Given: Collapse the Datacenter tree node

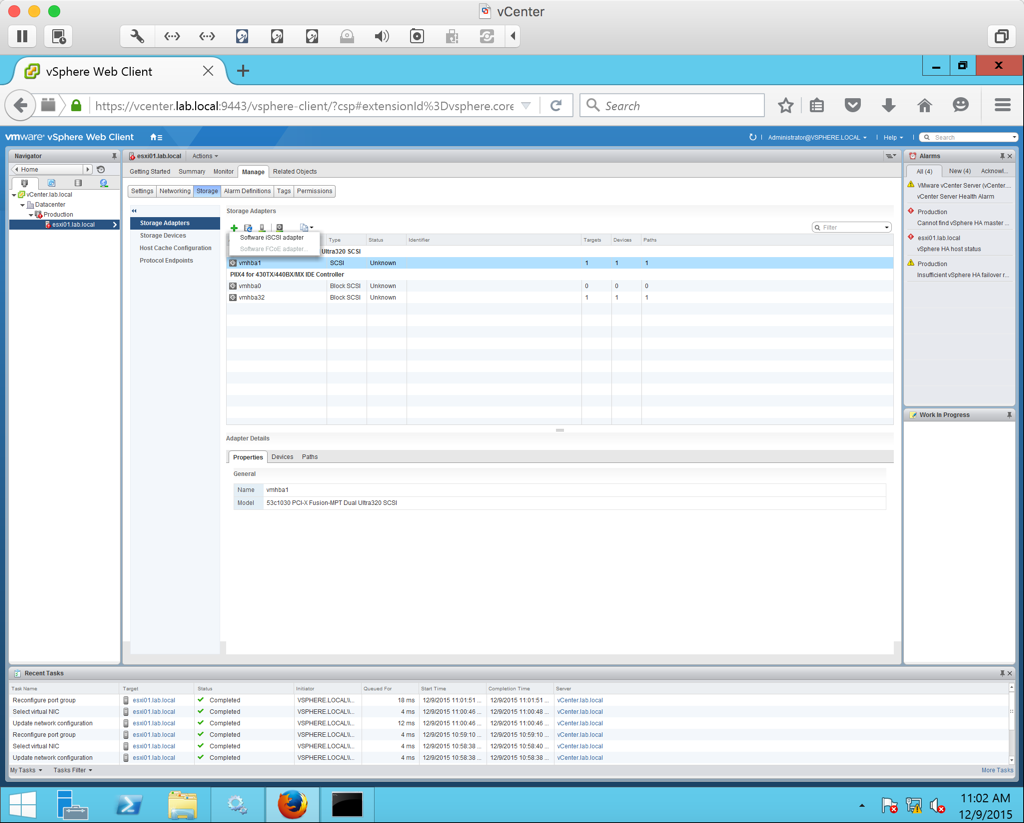Looking at the screenshot, I should pyautogui.click(x=23, y=205).
